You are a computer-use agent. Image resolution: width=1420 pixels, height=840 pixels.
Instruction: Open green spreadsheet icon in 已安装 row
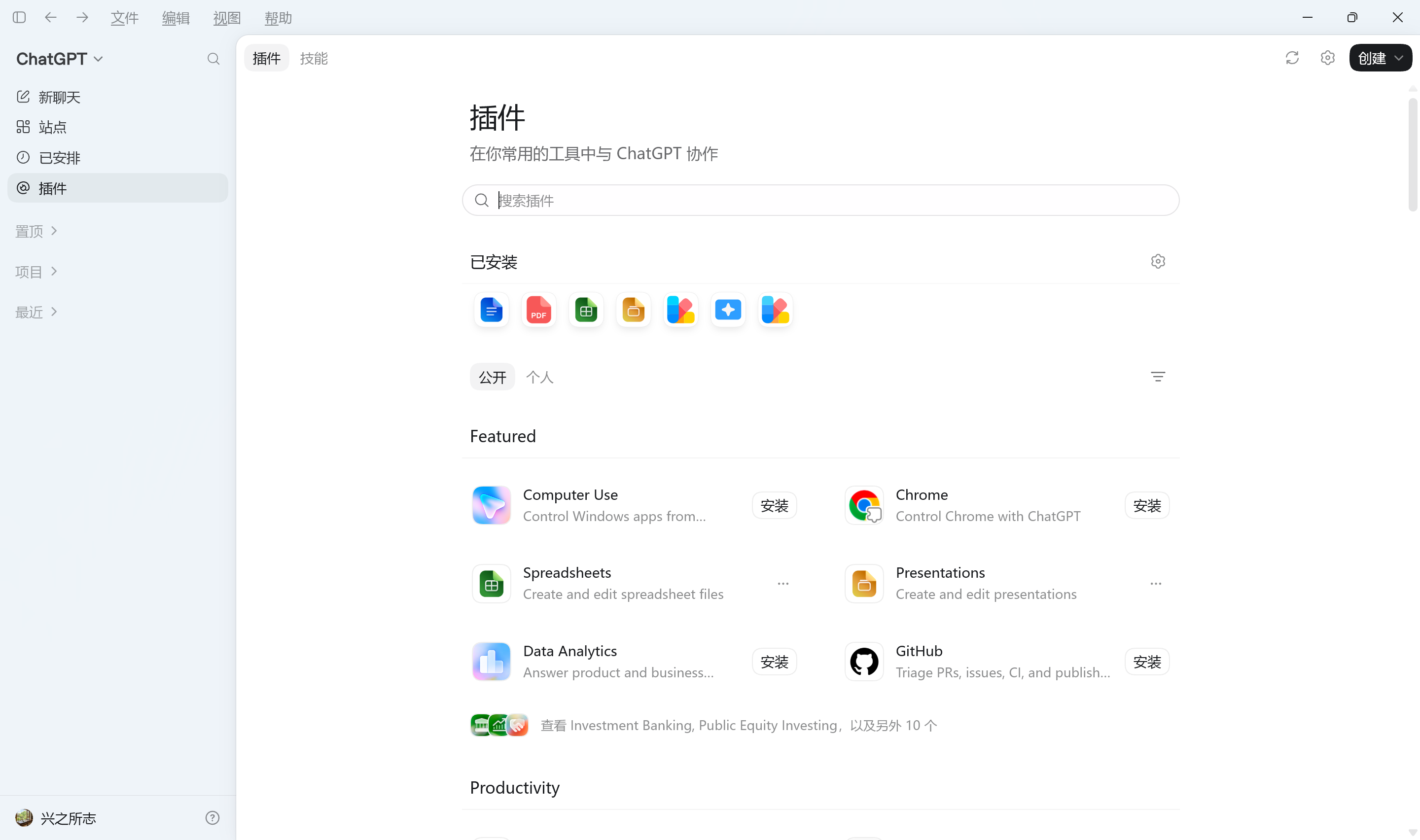click(586, 310)
